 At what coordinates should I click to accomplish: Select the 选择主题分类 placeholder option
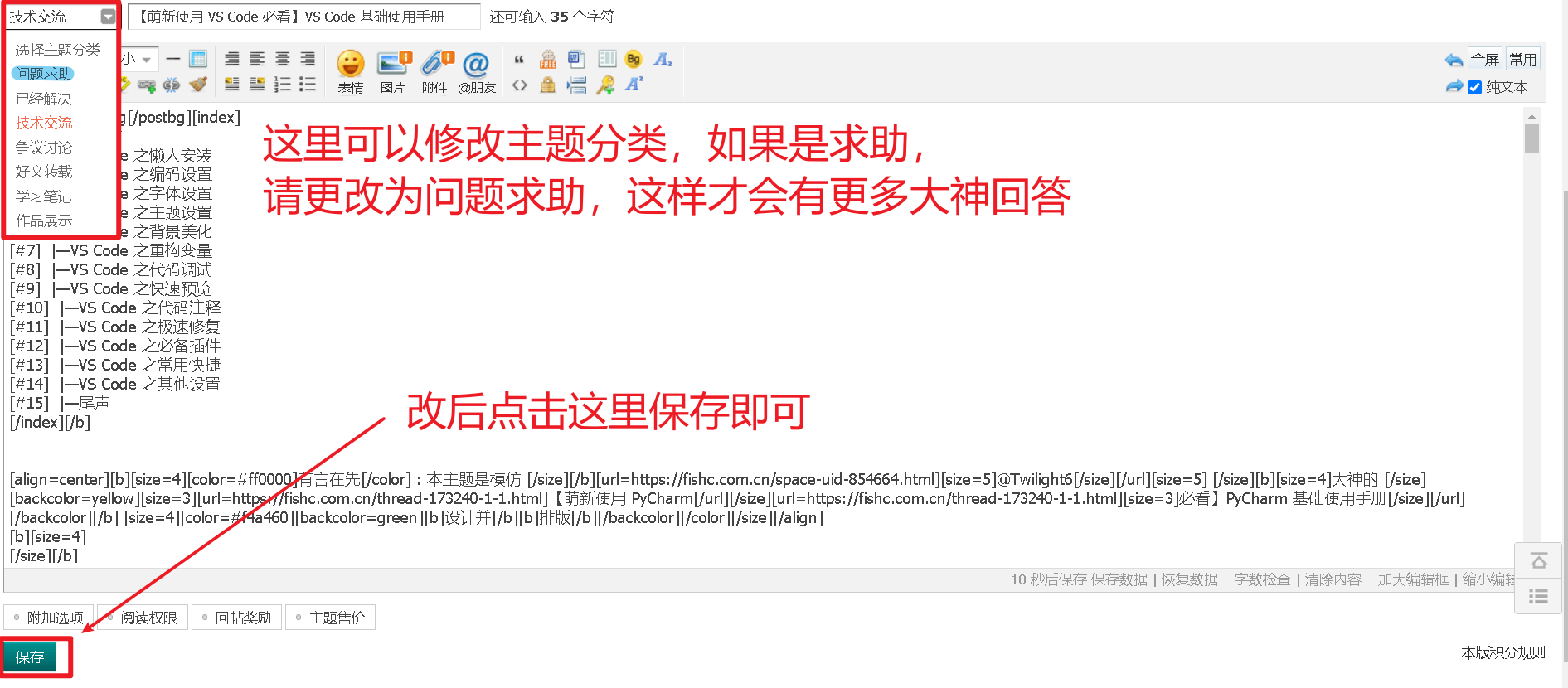58,50
